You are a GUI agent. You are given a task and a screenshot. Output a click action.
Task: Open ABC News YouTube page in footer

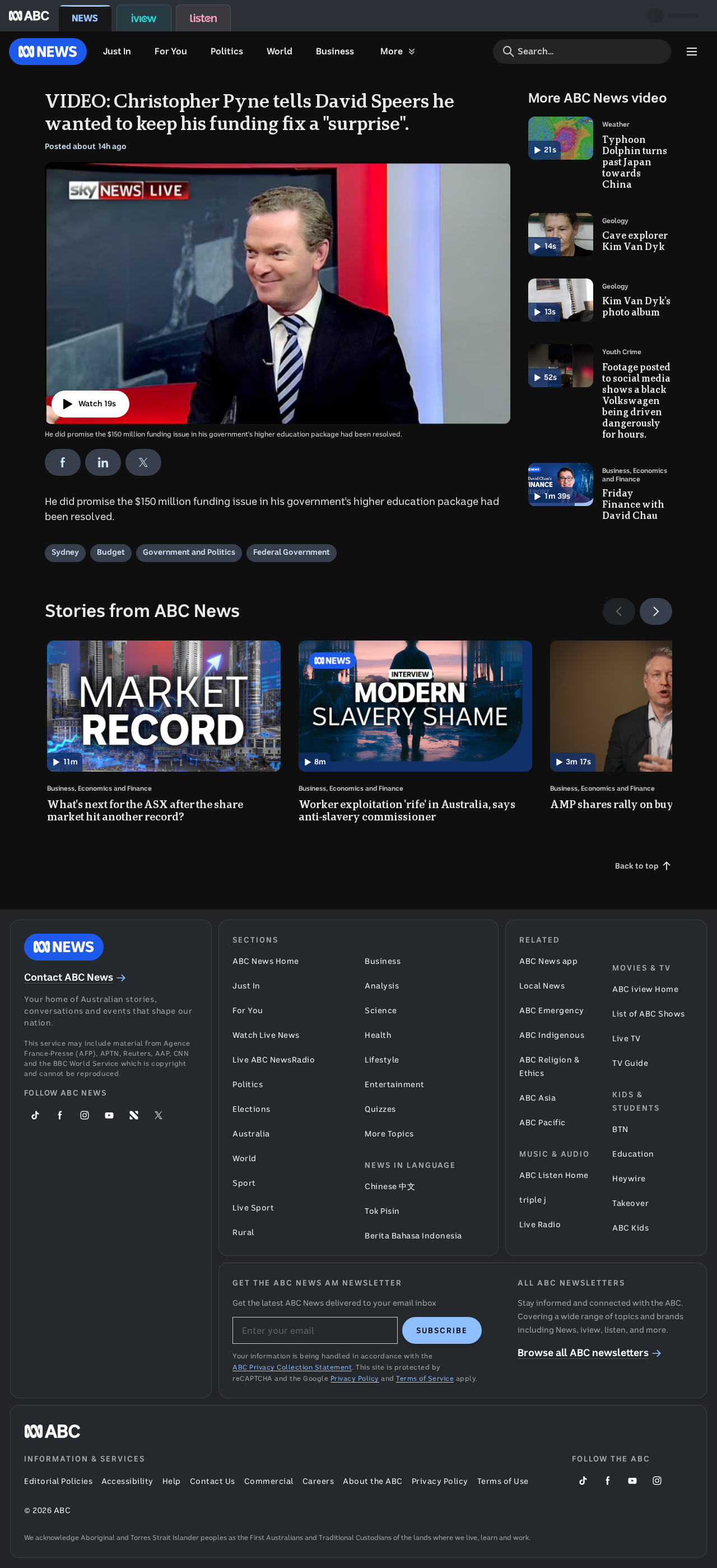coord(109,1115)
